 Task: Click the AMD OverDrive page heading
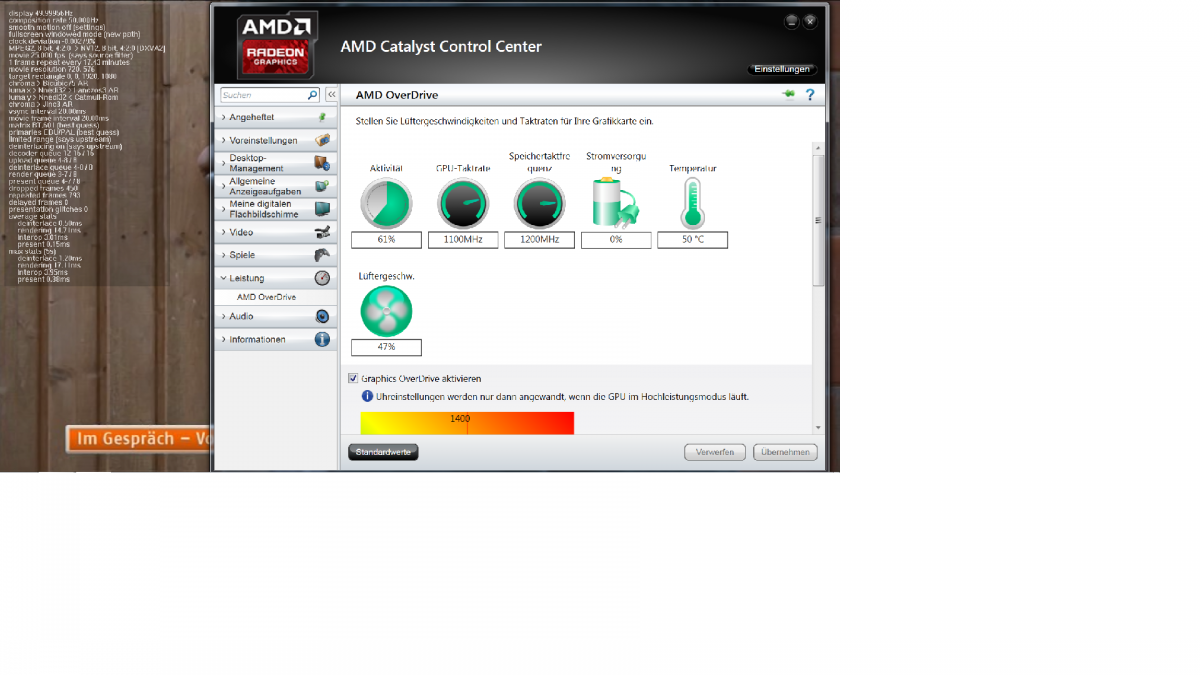tap(397, 95)
